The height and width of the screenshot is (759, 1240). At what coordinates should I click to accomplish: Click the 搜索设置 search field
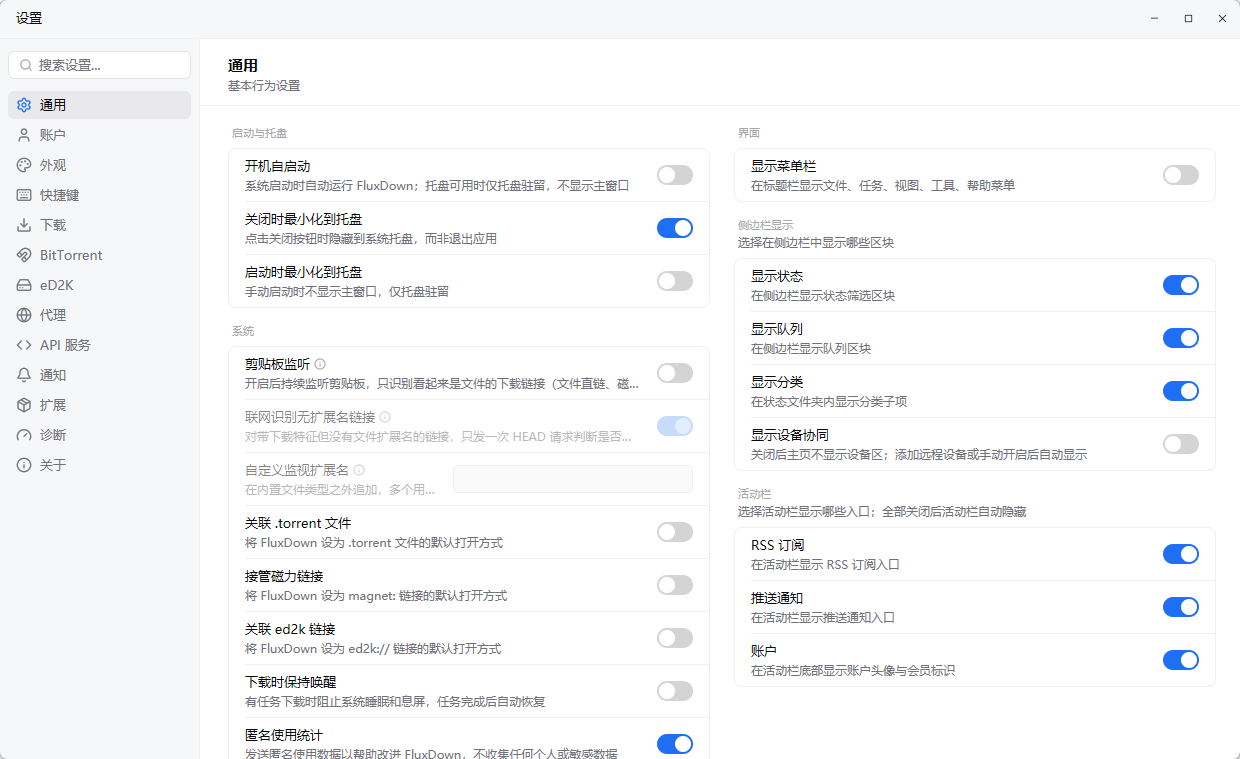[99, 65]
